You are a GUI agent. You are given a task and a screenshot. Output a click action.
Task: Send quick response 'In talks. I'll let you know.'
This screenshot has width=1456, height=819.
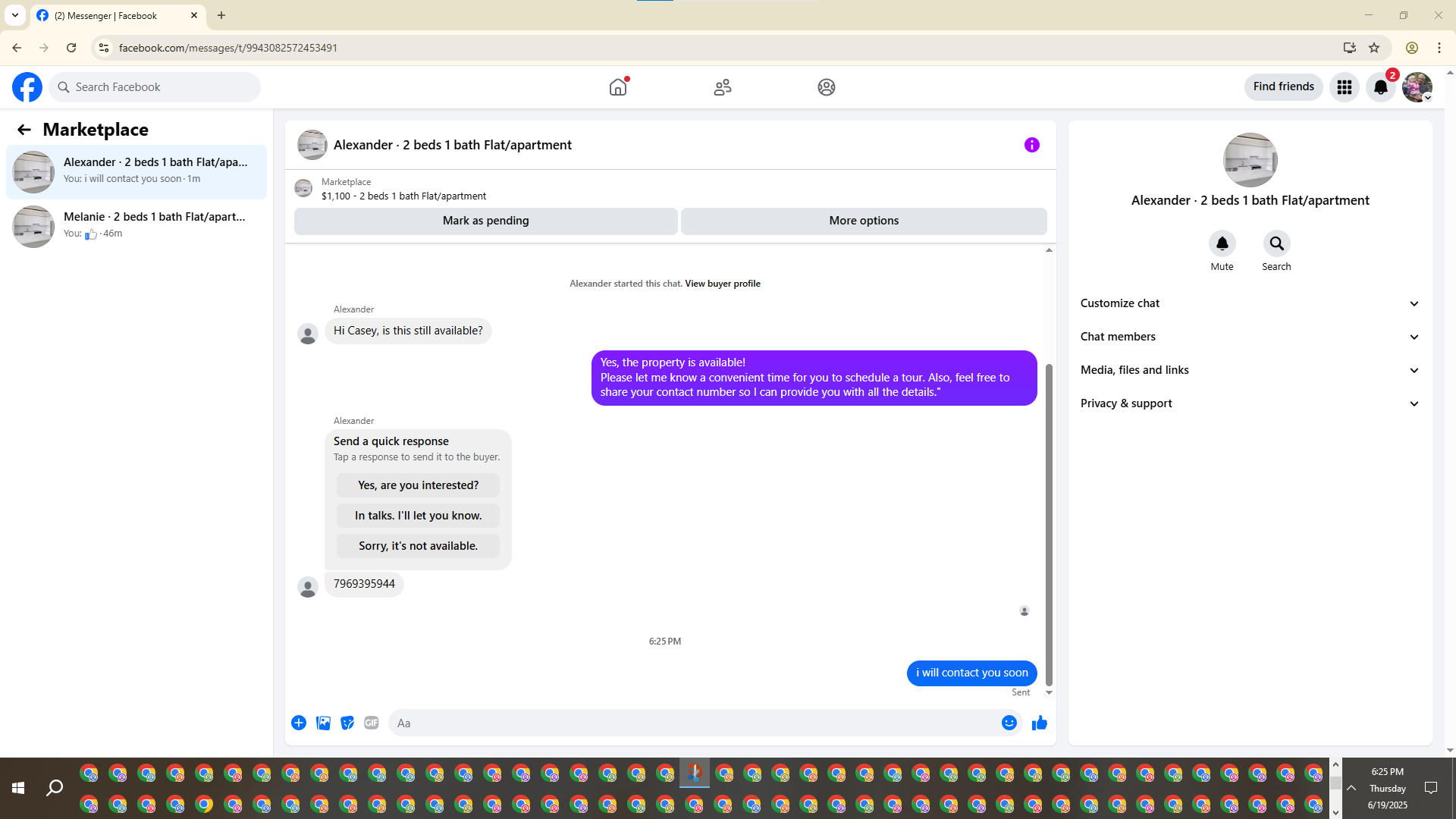(x=419, y=516)
